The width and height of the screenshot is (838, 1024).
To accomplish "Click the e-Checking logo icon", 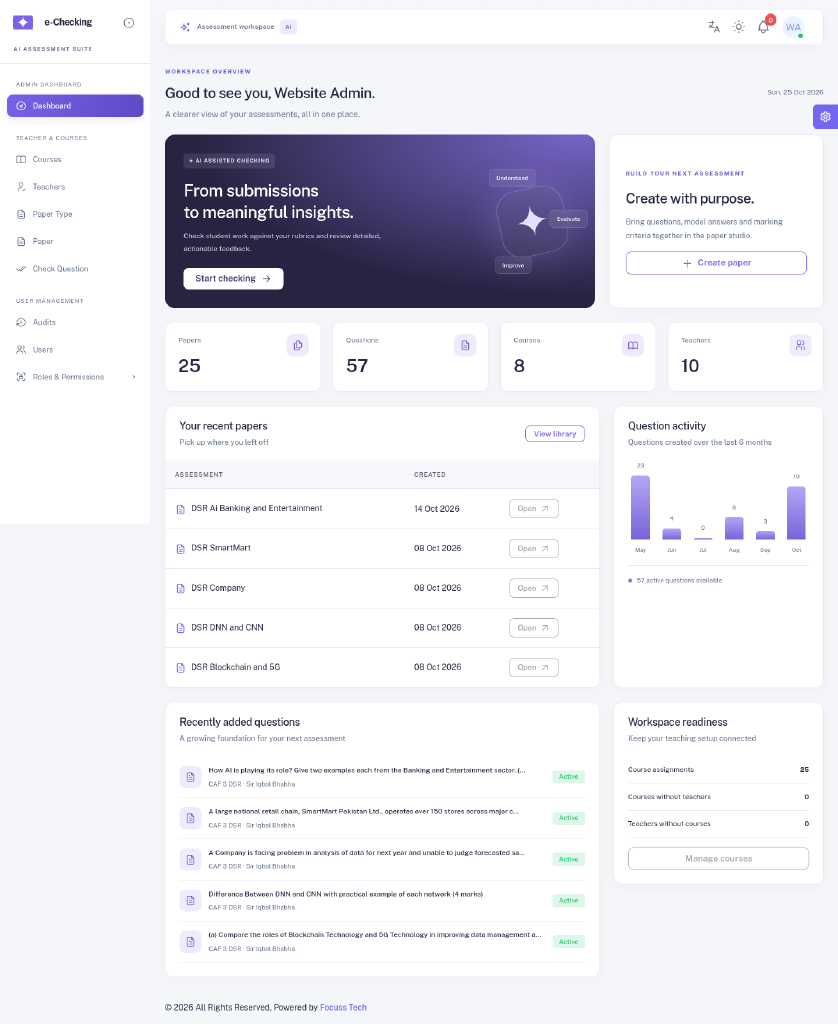I will pos(23,22).
